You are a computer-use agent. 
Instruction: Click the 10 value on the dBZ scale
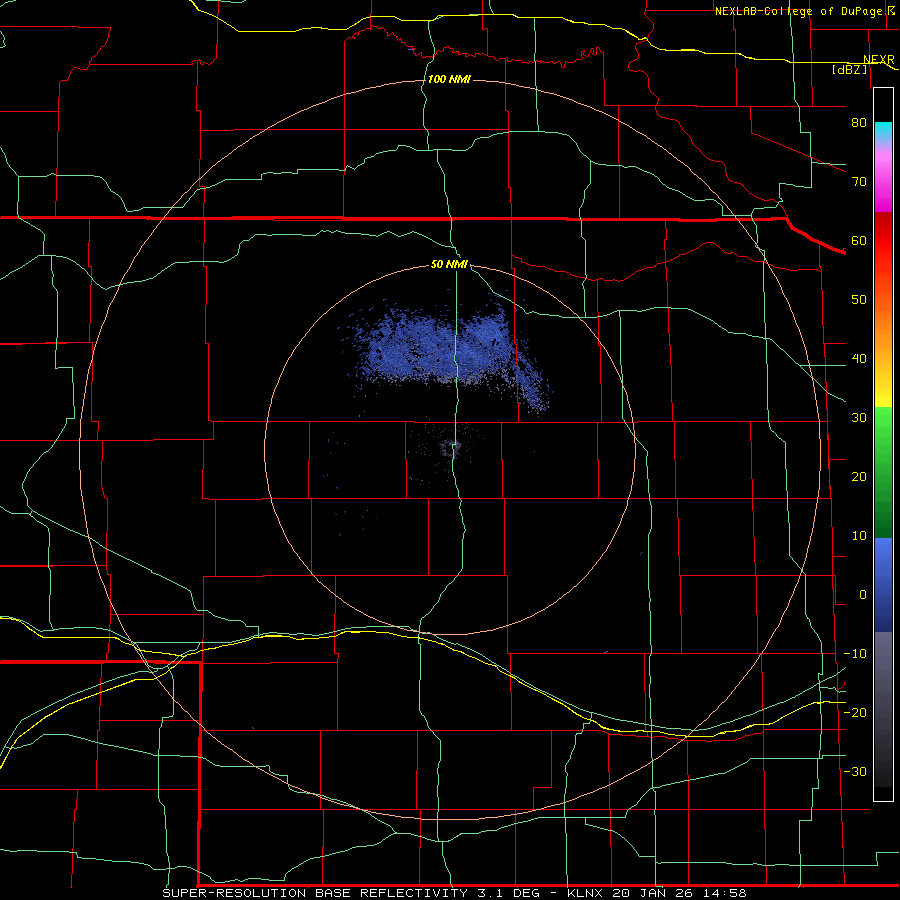pyautogui.click(x=859, y=536)
